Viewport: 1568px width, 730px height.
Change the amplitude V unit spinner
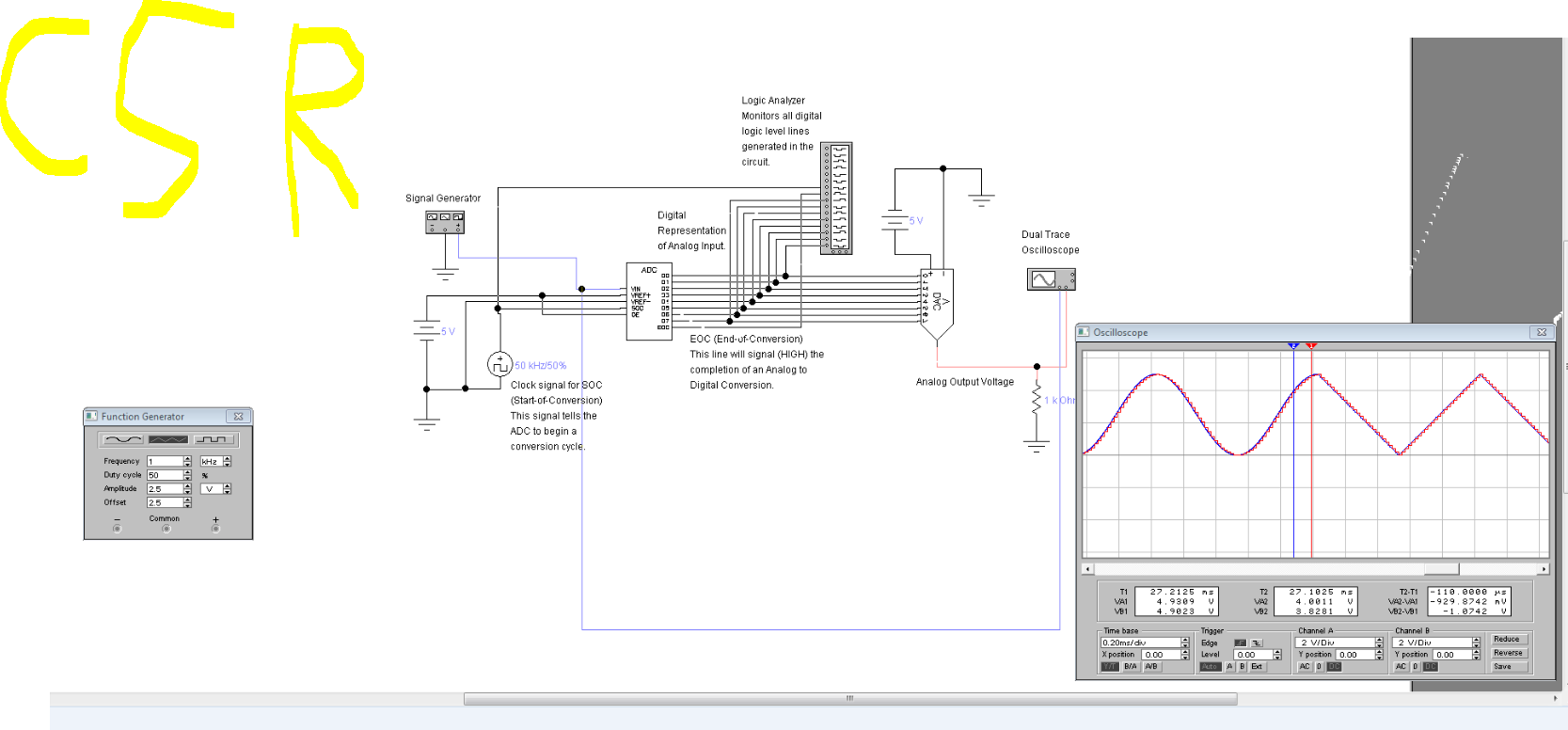(x=227, y=488)
